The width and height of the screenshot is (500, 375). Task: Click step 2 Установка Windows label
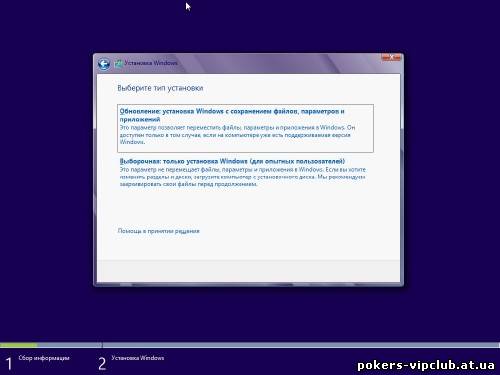[138, 358]
